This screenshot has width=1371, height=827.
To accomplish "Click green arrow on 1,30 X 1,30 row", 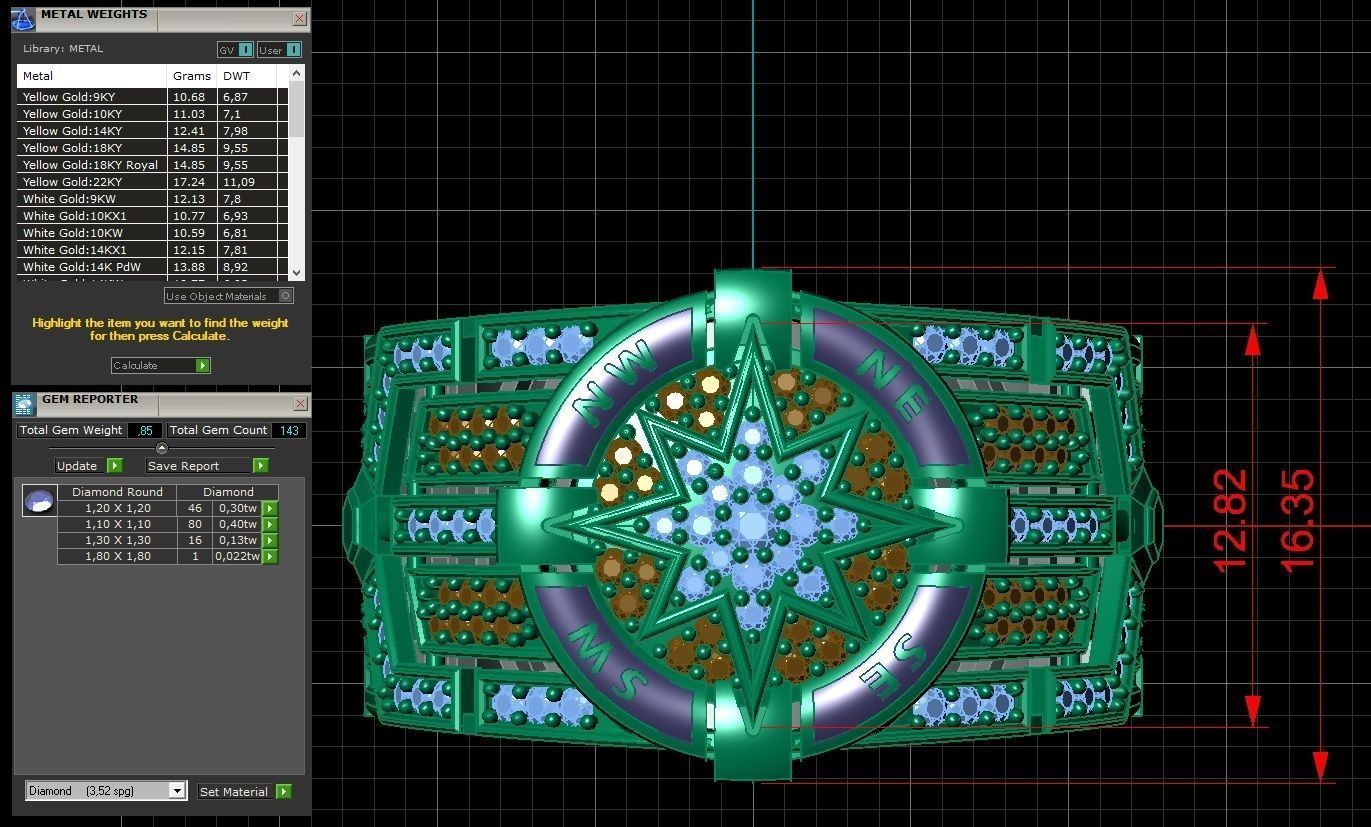I will (269, 540).
